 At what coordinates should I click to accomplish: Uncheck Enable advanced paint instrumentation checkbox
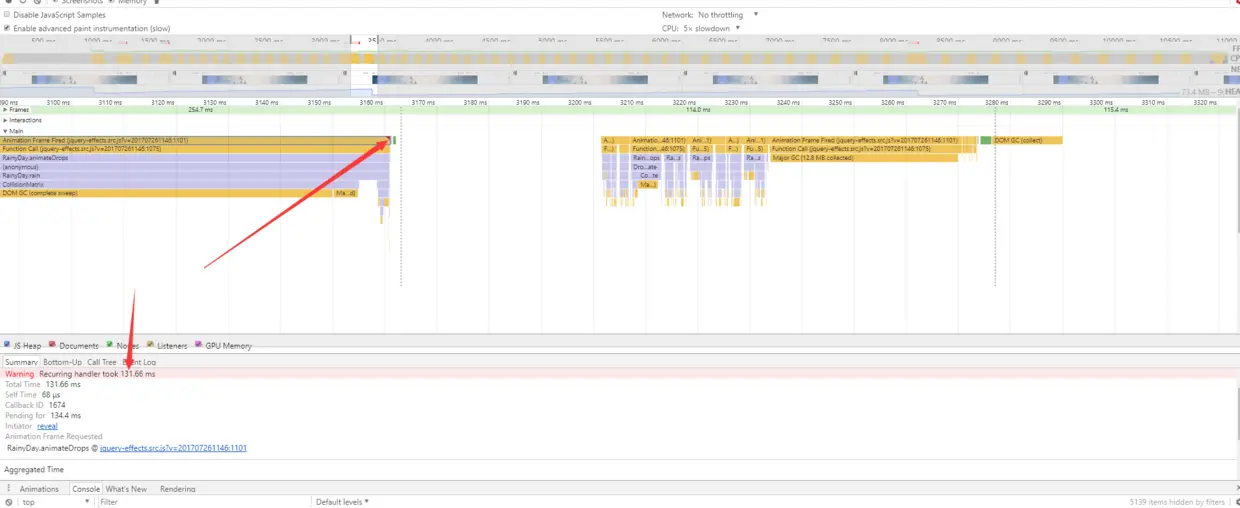click(7, 28)
